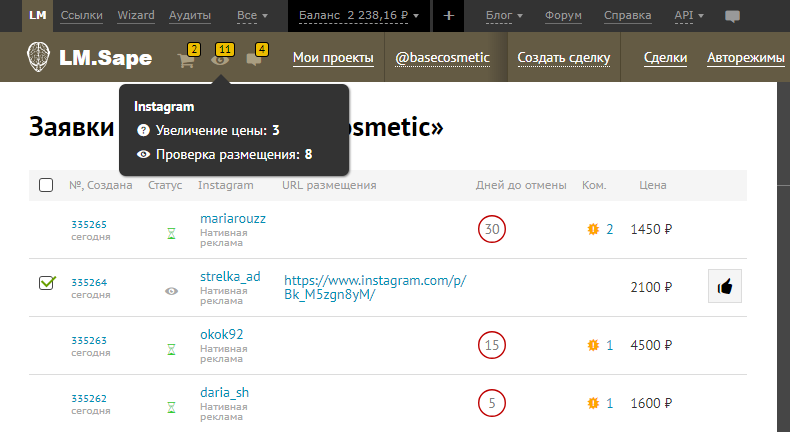The width and height of the screenshot is (790, 432).
Task: Expand the Все dropdown in top bar
Action: pyautogui.click(x=252, y=16)
